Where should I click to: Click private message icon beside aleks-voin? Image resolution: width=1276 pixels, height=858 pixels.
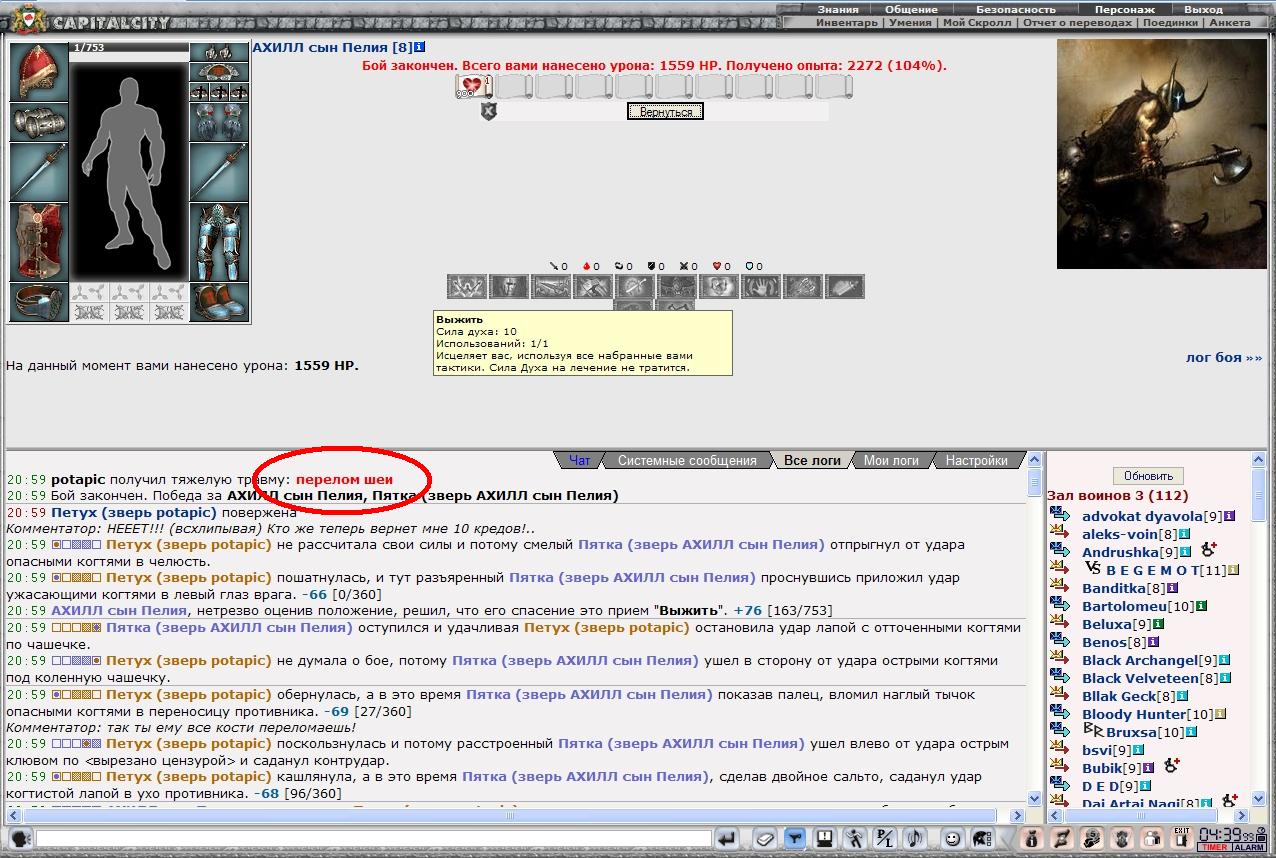(x=1060, y=533)
